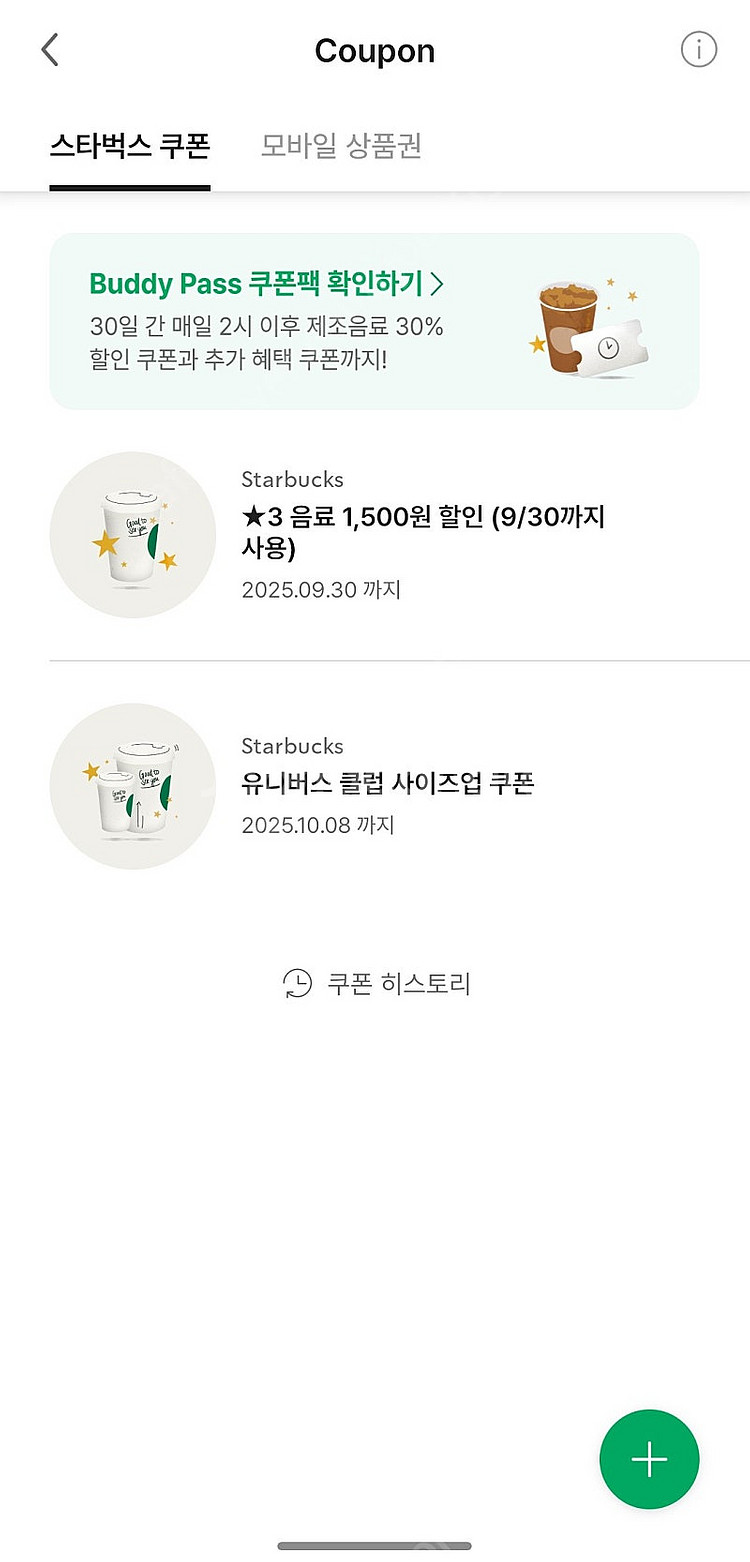
Task: Open the Buddy Pass 쿠폰팩 확인하기 link
Action: pyautogui.click(x=256, y=284)
